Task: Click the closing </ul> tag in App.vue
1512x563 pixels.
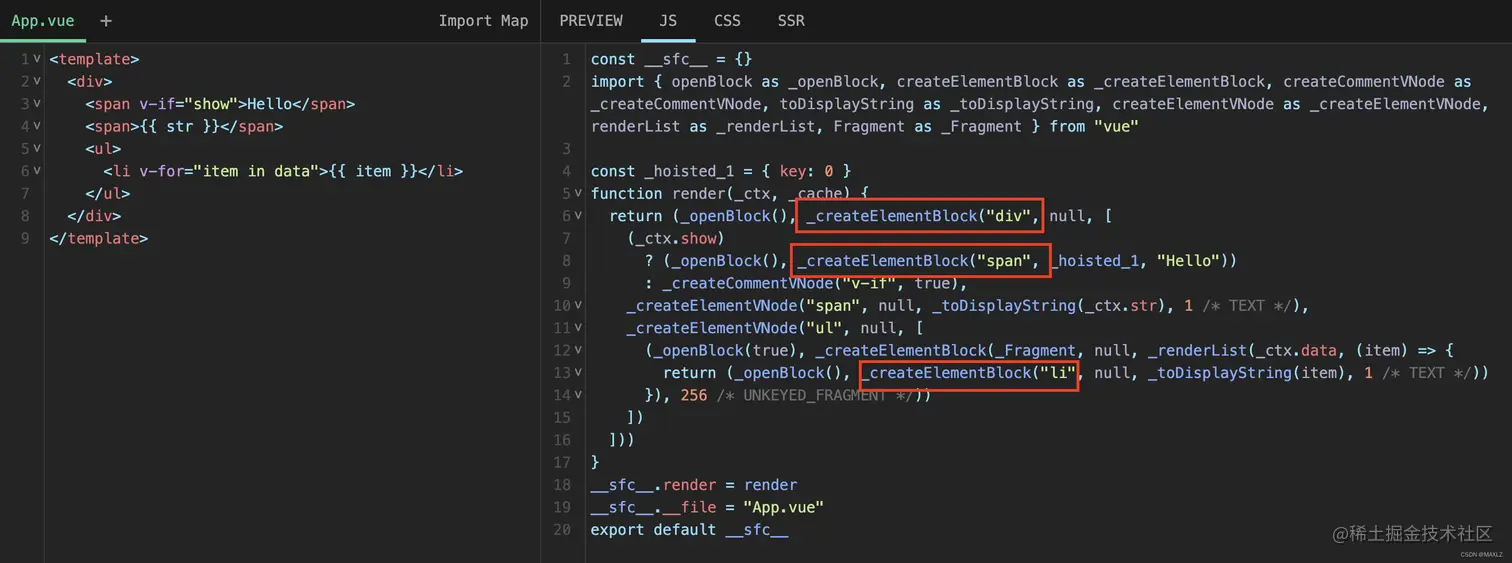Action: pos(108,193)
